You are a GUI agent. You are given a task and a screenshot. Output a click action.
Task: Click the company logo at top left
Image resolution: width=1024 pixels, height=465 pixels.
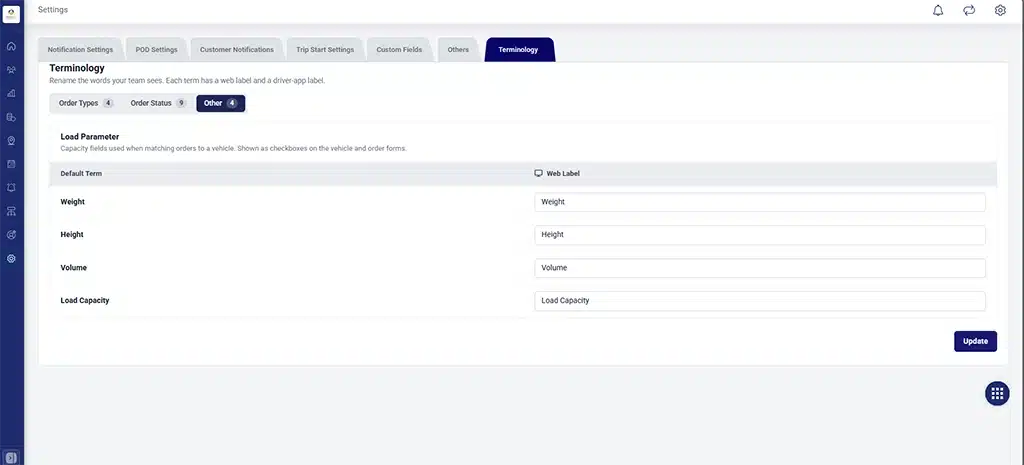pos(11,14)
